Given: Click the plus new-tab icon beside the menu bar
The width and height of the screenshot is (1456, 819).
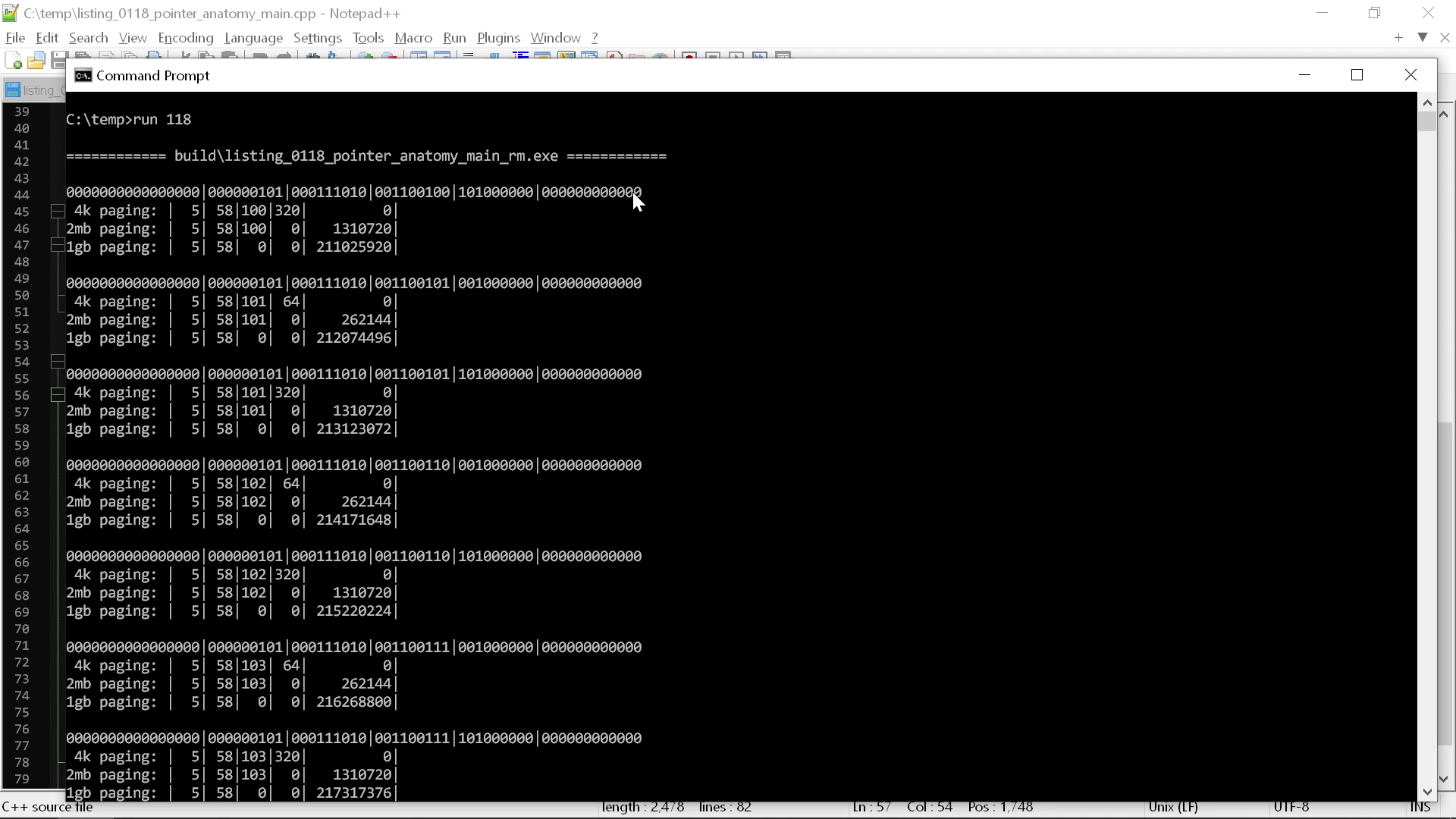Looking at the screenshot, I should pyautogui.click(x=1398, y=37).
